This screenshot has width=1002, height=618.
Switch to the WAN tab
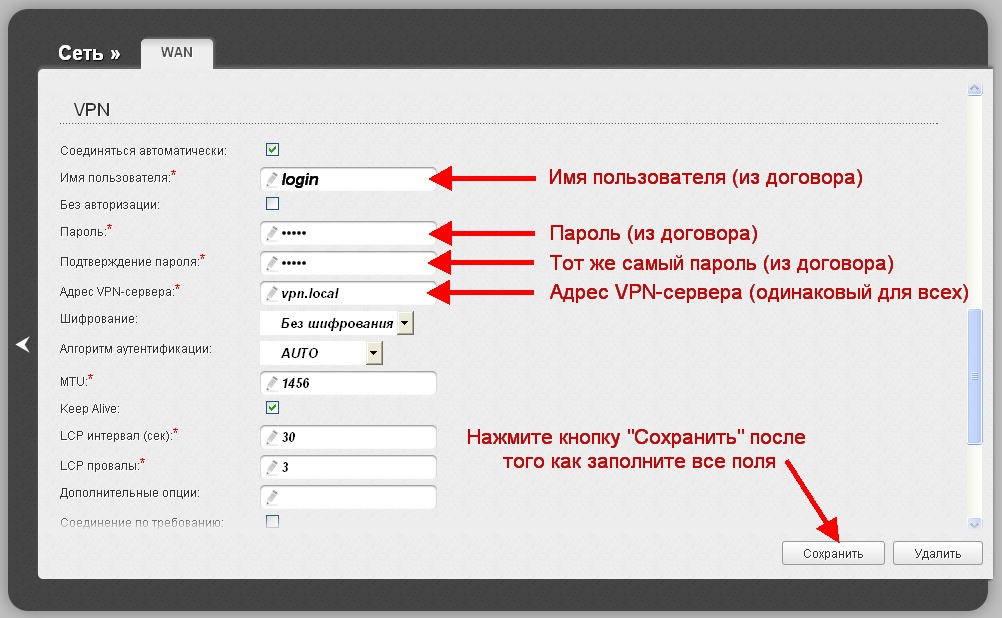coord(177,53)
